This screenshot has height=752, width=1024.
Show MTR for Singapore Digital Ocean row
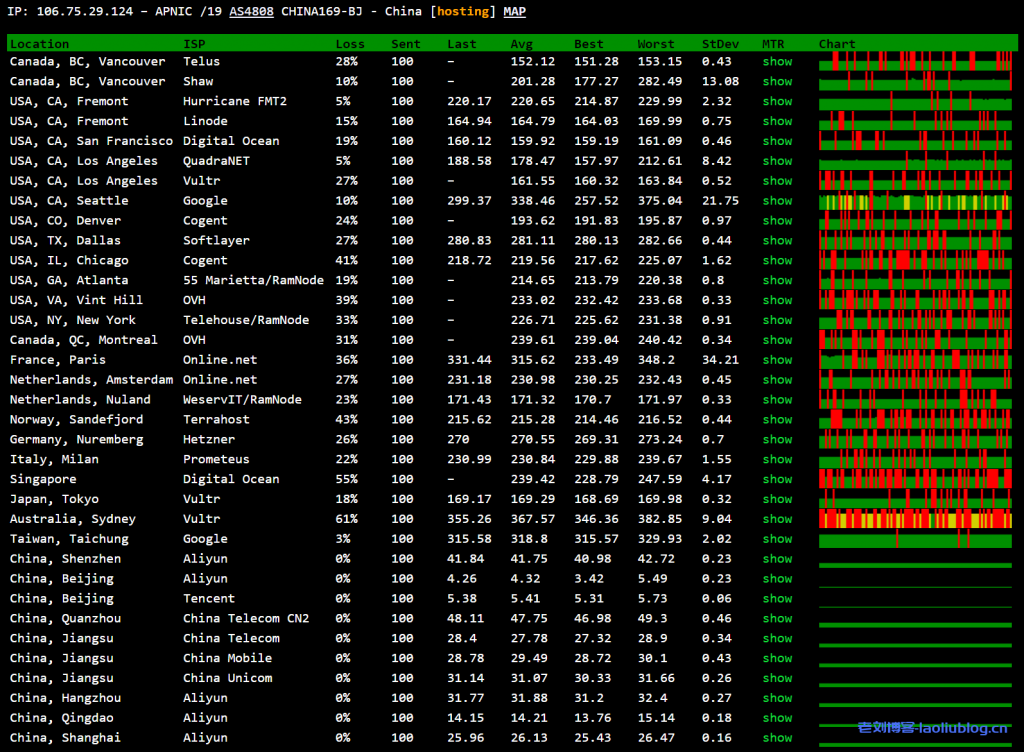pos(777,479)
